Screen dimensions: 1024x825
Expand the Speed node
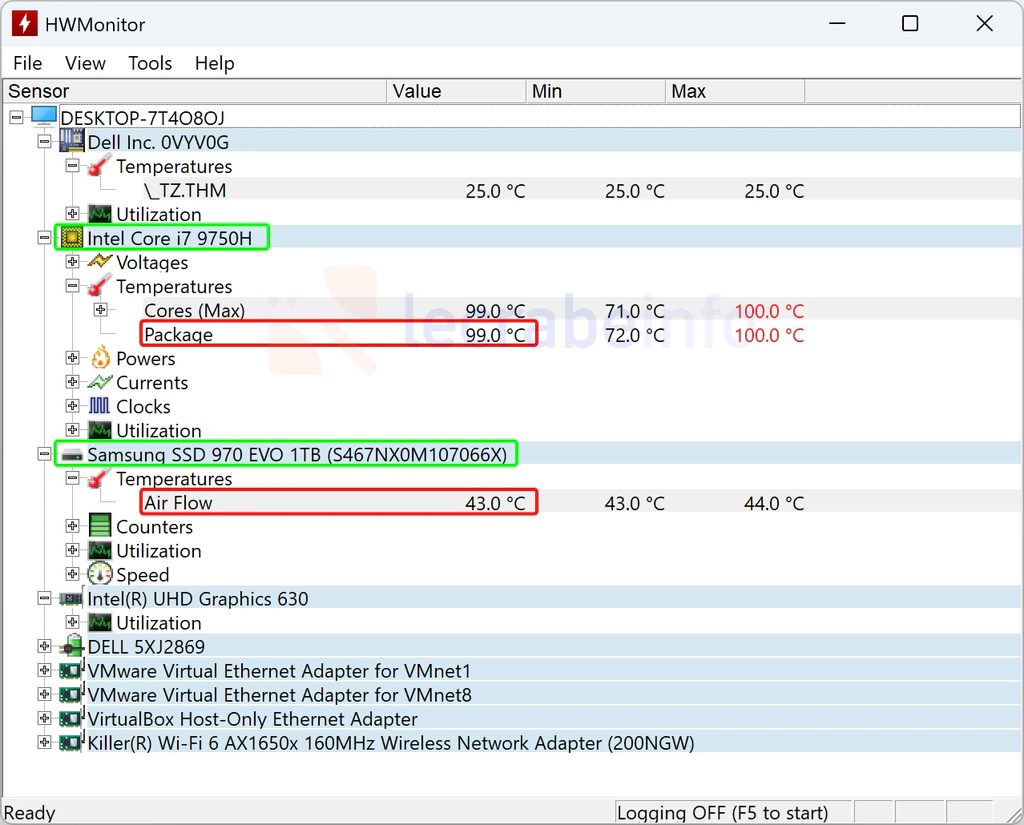point(72,574)
